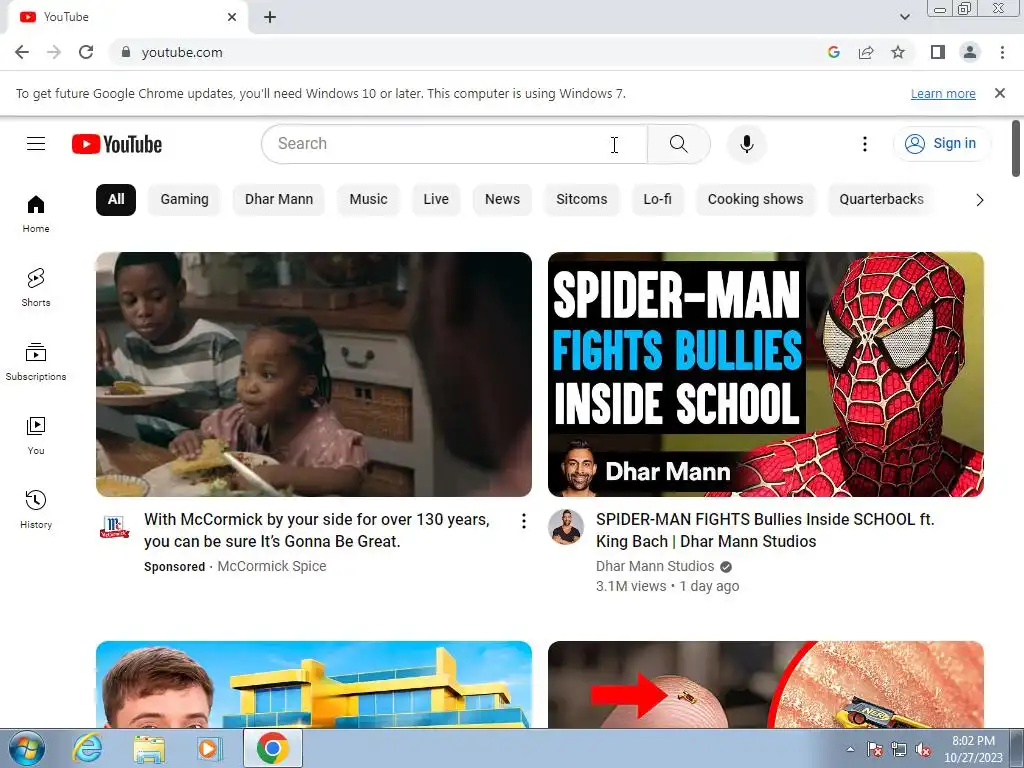
Task: Select the Live filter chip
Action: tap(436, 199)
